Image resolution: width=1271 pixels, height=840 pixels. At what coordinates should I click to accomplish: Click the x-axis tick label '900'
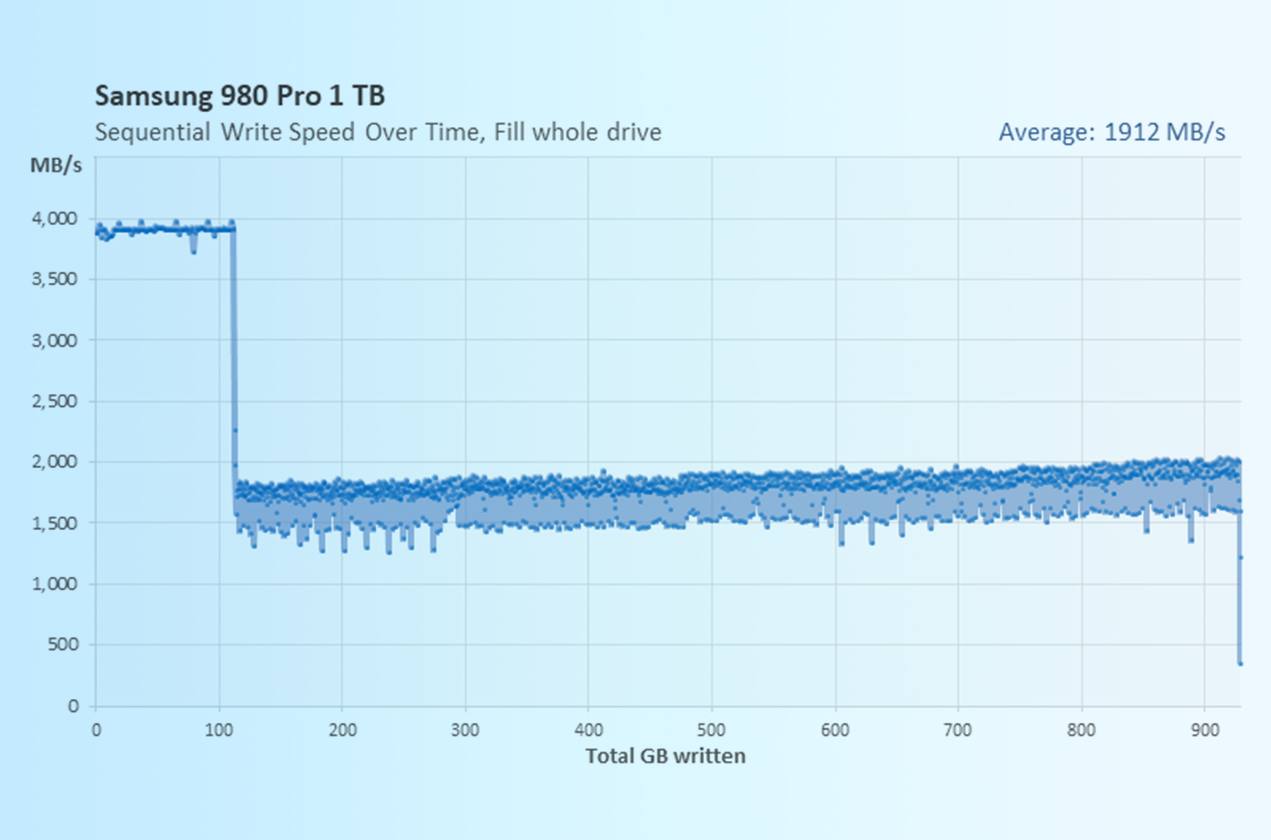(x=1204, y=730)
